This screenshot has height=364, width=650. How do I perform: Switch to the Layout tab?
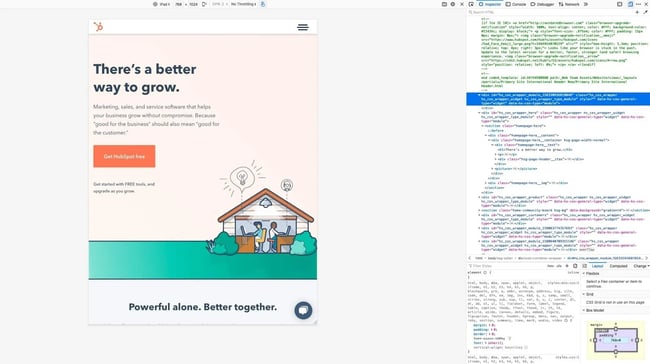[597, 266]
